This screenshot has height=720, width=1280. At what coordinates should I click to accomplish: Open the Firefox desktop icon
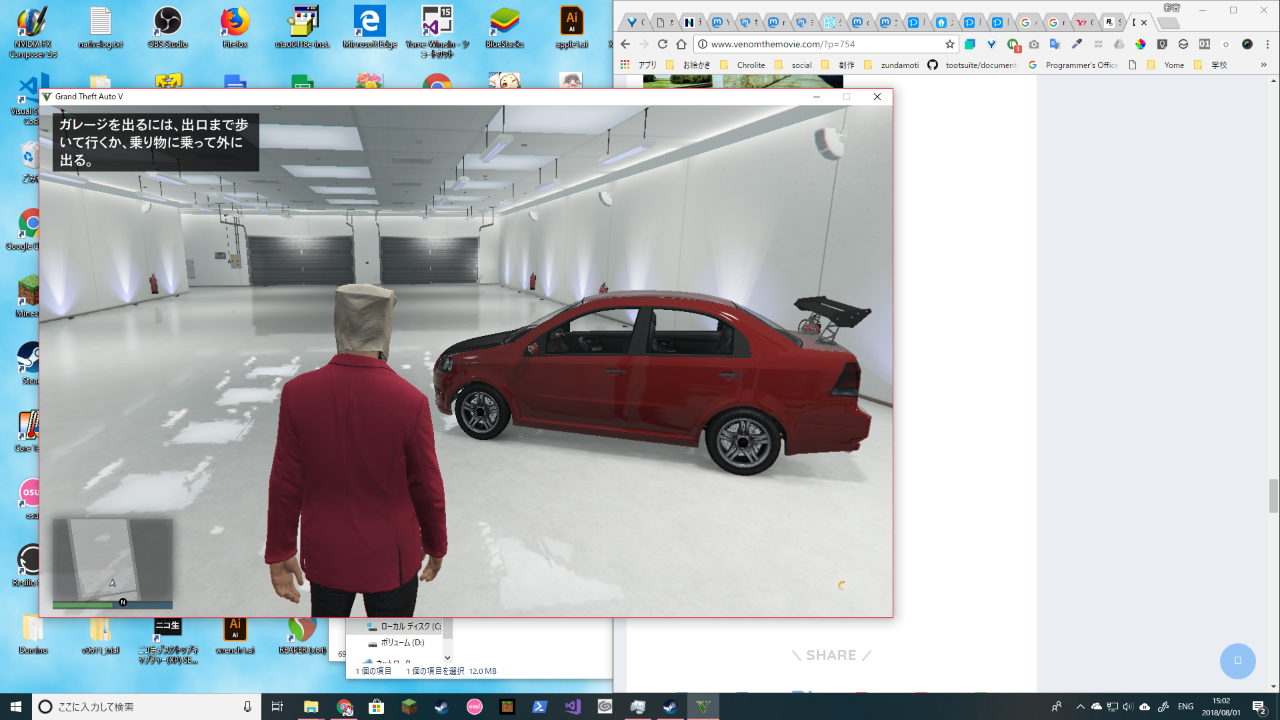[235, 23]
